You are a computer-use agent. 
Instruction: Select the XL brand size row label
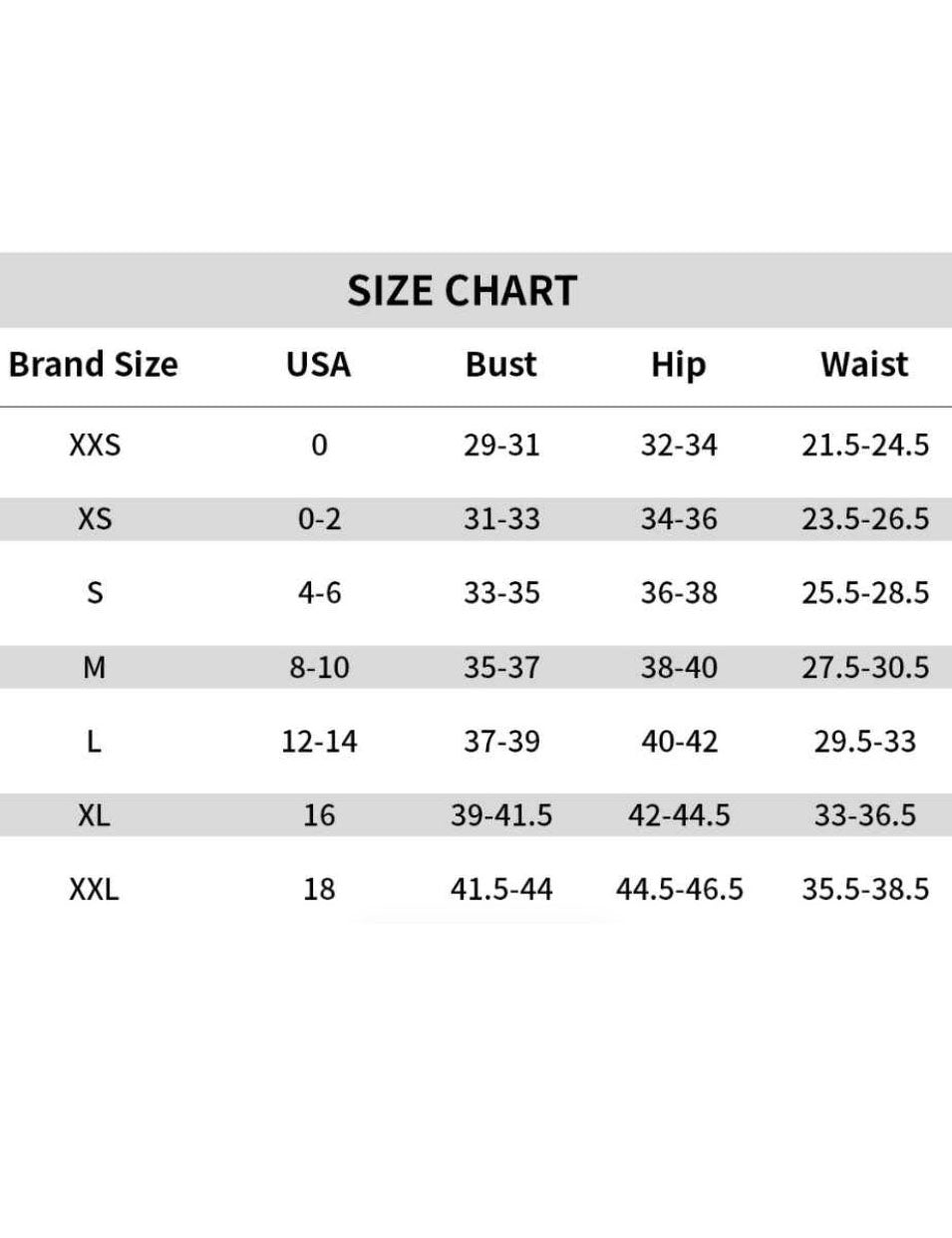(95, 815)
